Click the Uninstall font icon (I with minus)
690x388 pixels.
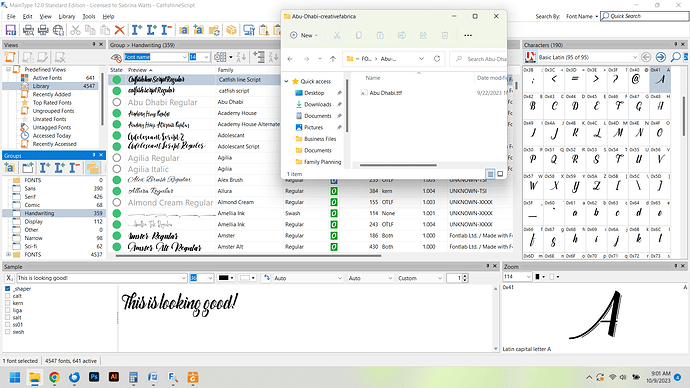166,30
